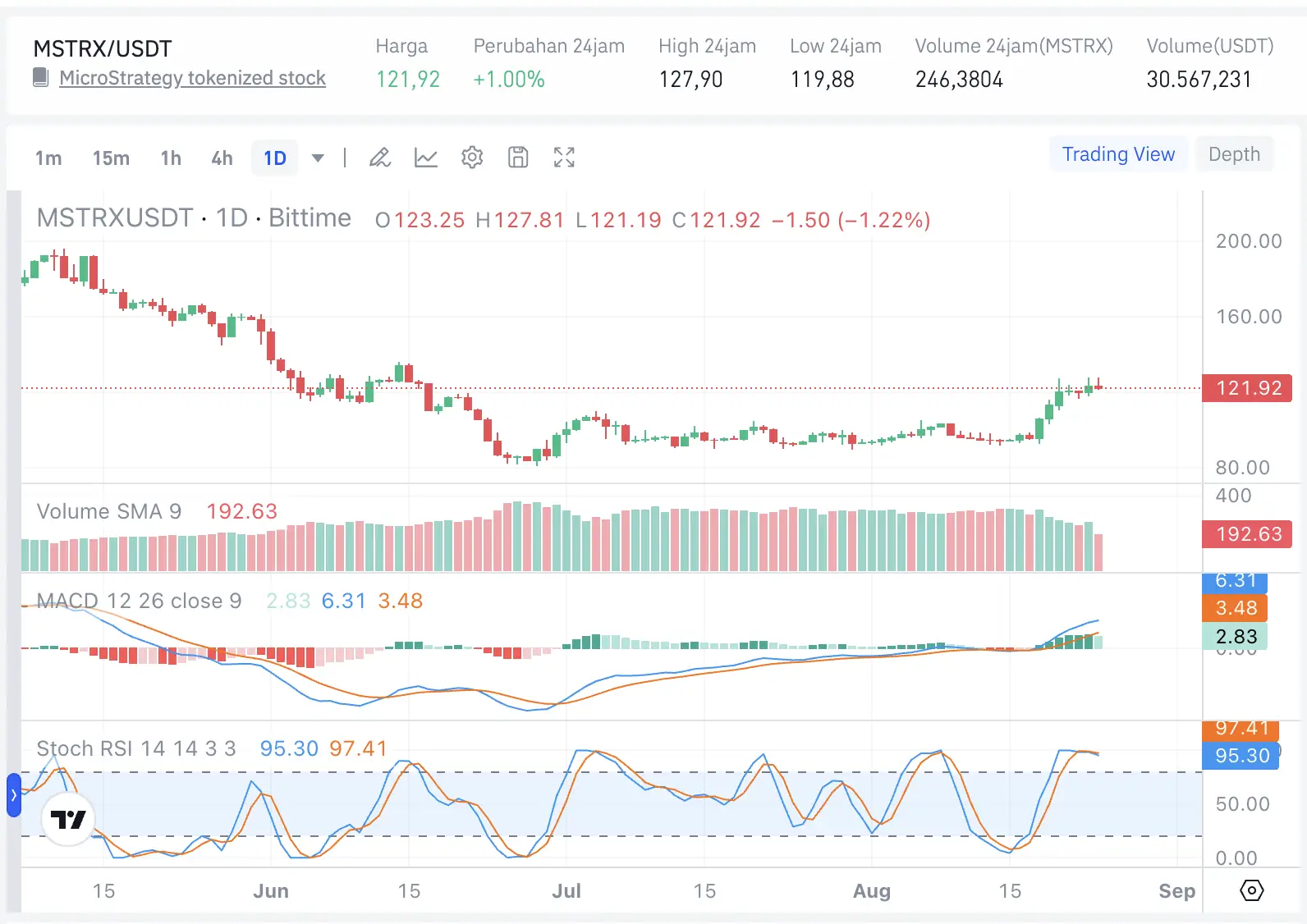1307x924 pixels.
Task: Click the orange 3.48 signal axis label
Action: [1236, 608]
